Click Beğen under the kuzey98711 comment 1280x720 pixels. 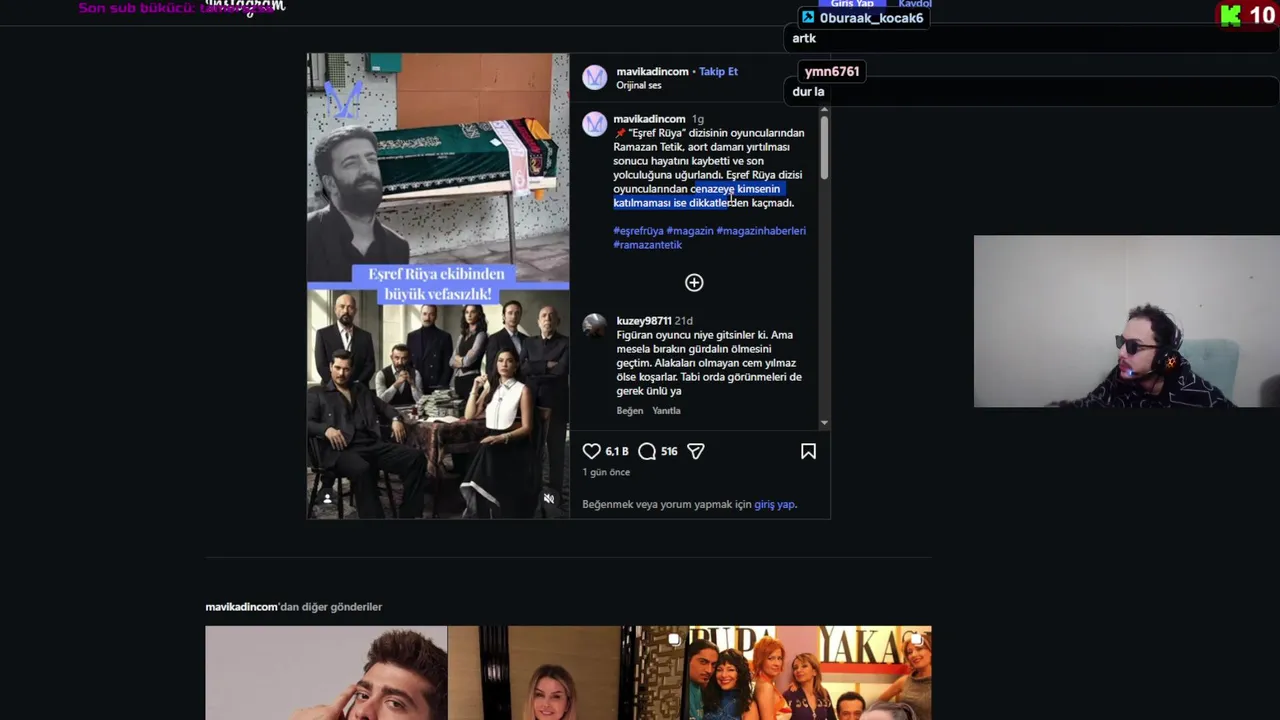(630, 411)
